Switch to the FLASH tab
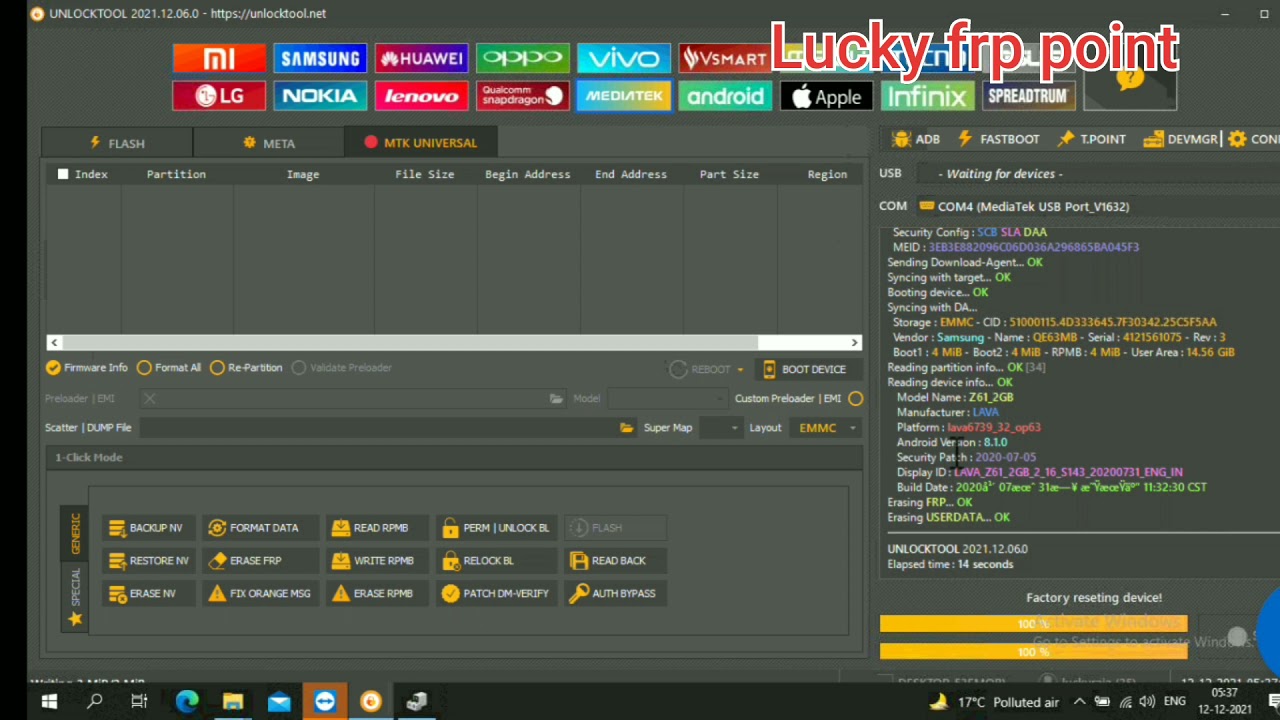The image size is (1280, 720). (117, 143)
